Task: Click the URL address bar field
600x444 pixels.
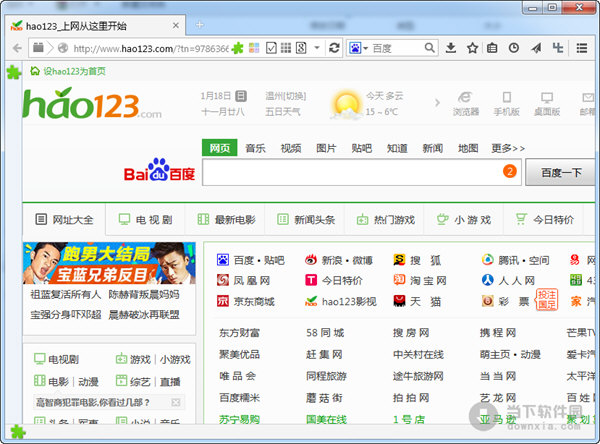Action: tap(151, 48)
